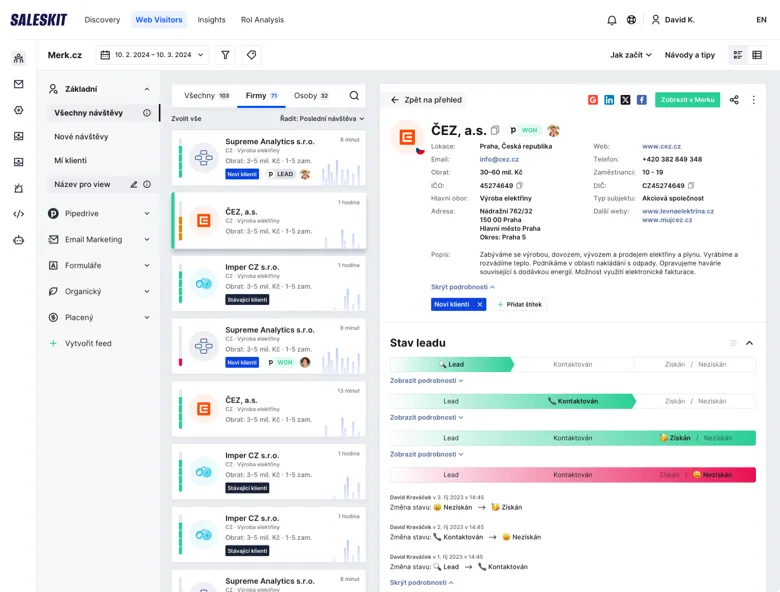
Task: Click the filter funnel icon
Action: pos(225,55)
